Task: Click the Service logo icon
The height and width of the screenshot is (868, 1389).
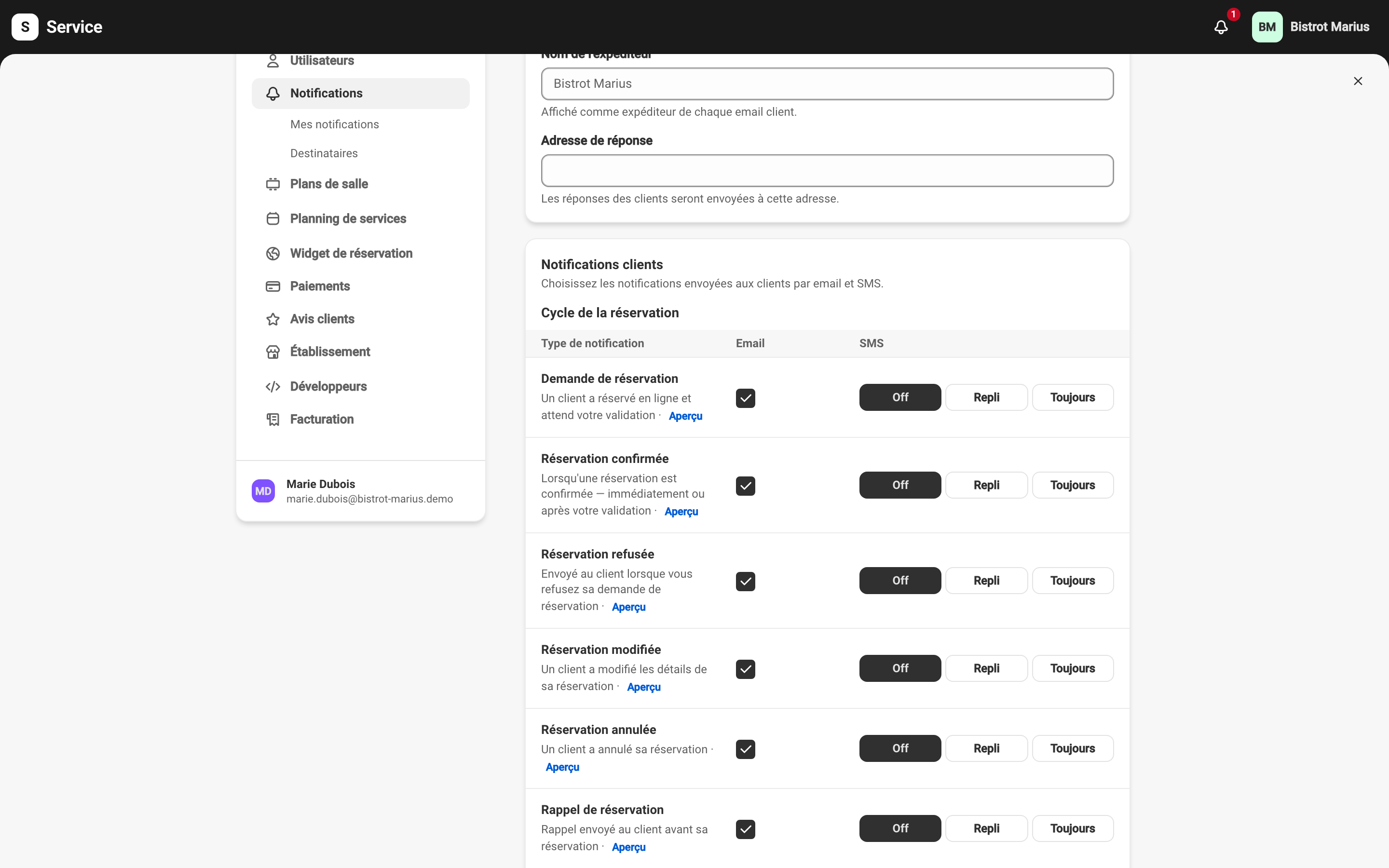Action: tap(25, 27)
